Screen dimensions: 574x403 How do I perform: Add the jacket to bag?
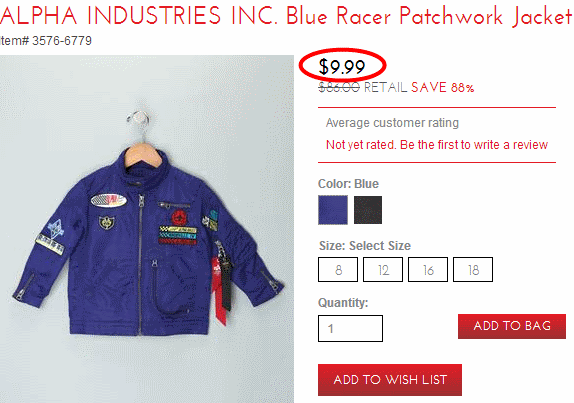click(x=512, y=326)
